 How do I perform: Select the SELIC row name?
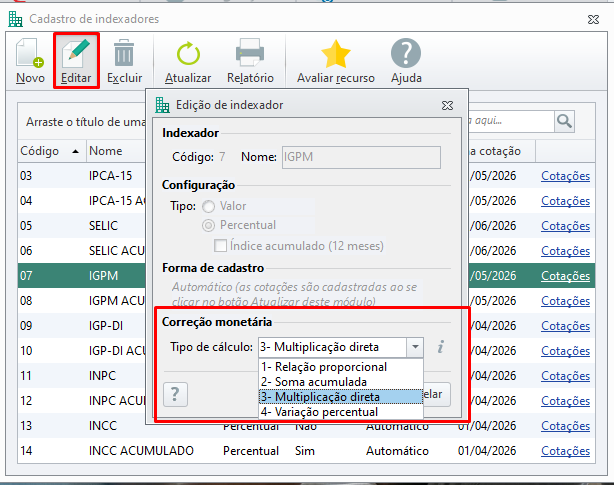coord(103,226)
